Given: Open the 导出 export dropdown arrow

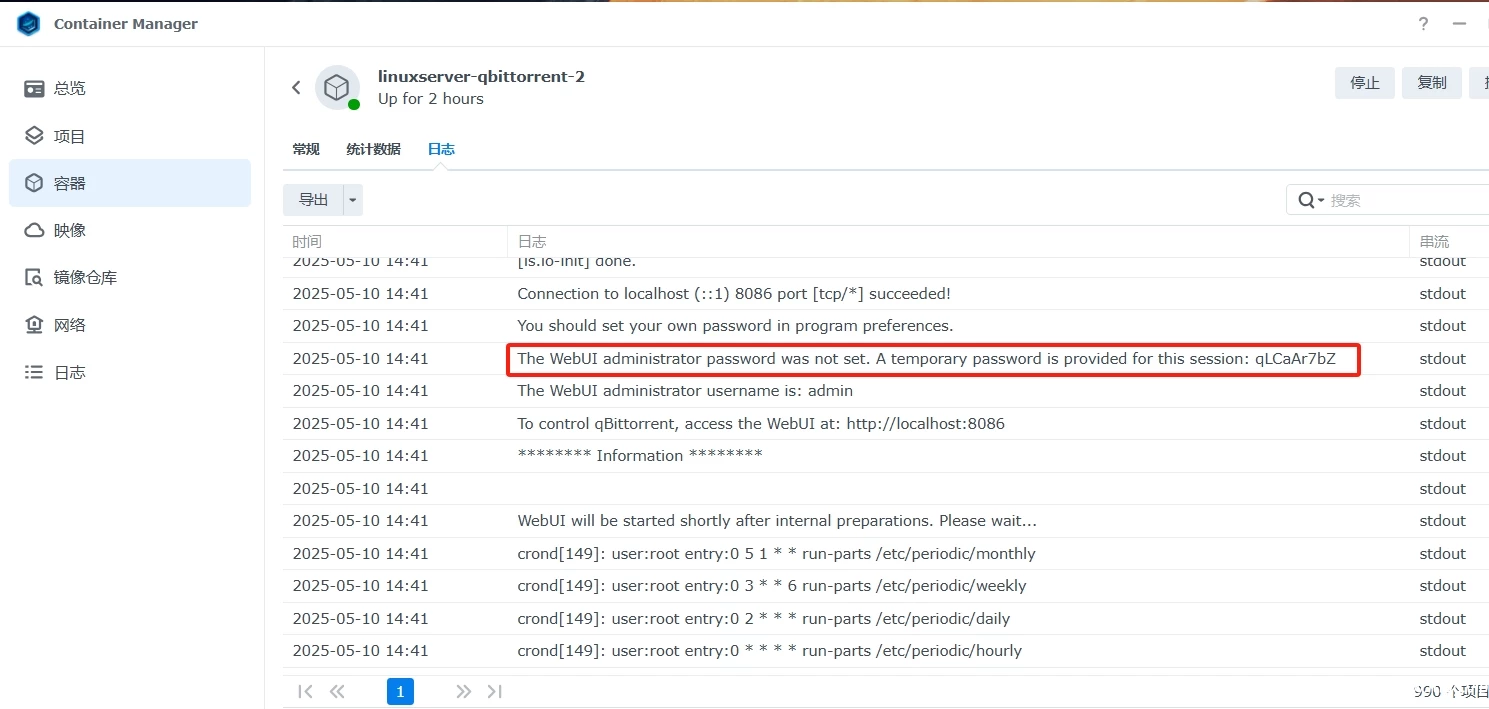Looking at the screenshot, I should click(352, 200).
